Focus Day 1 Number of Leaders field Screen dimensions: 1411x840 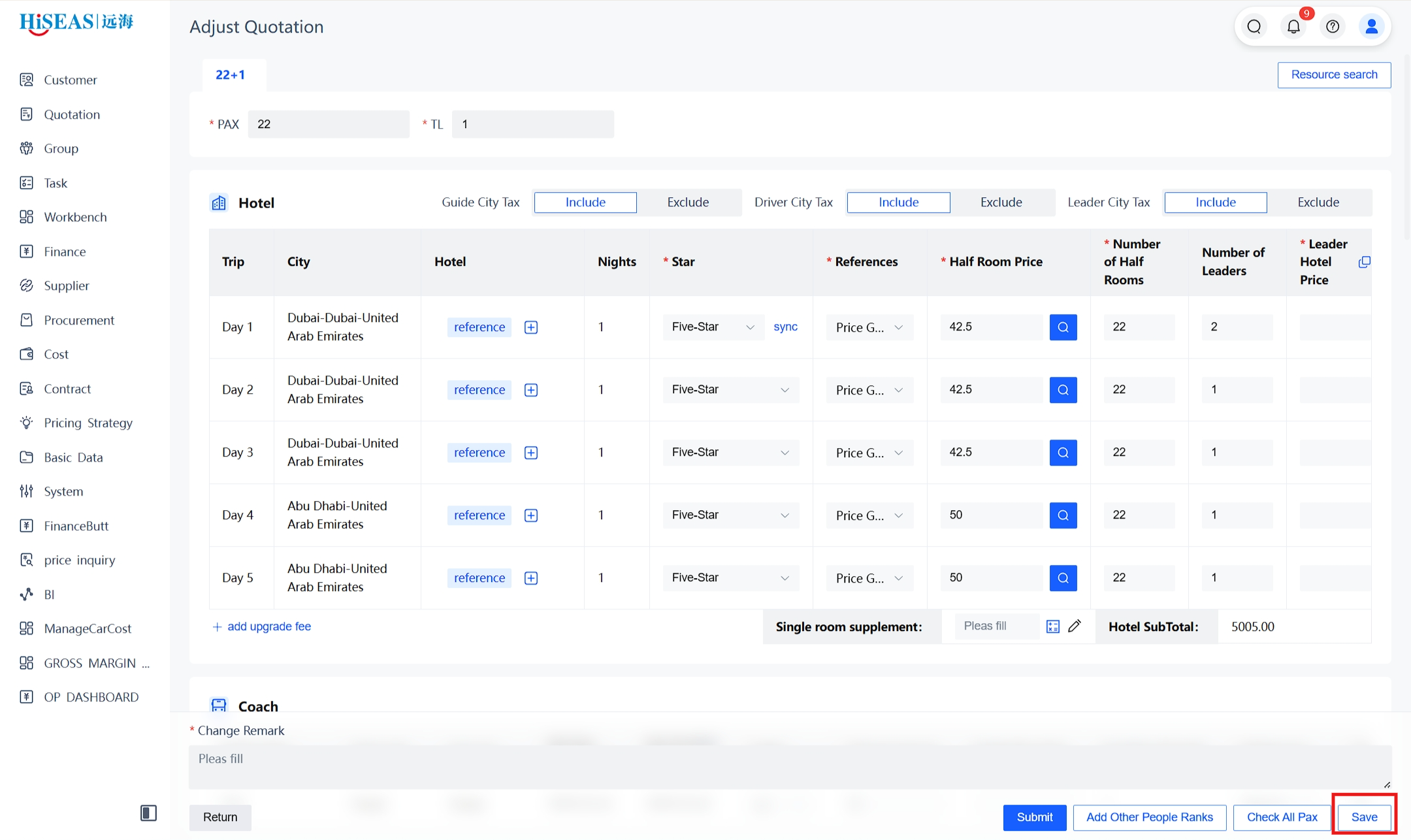pos(1237,327)
